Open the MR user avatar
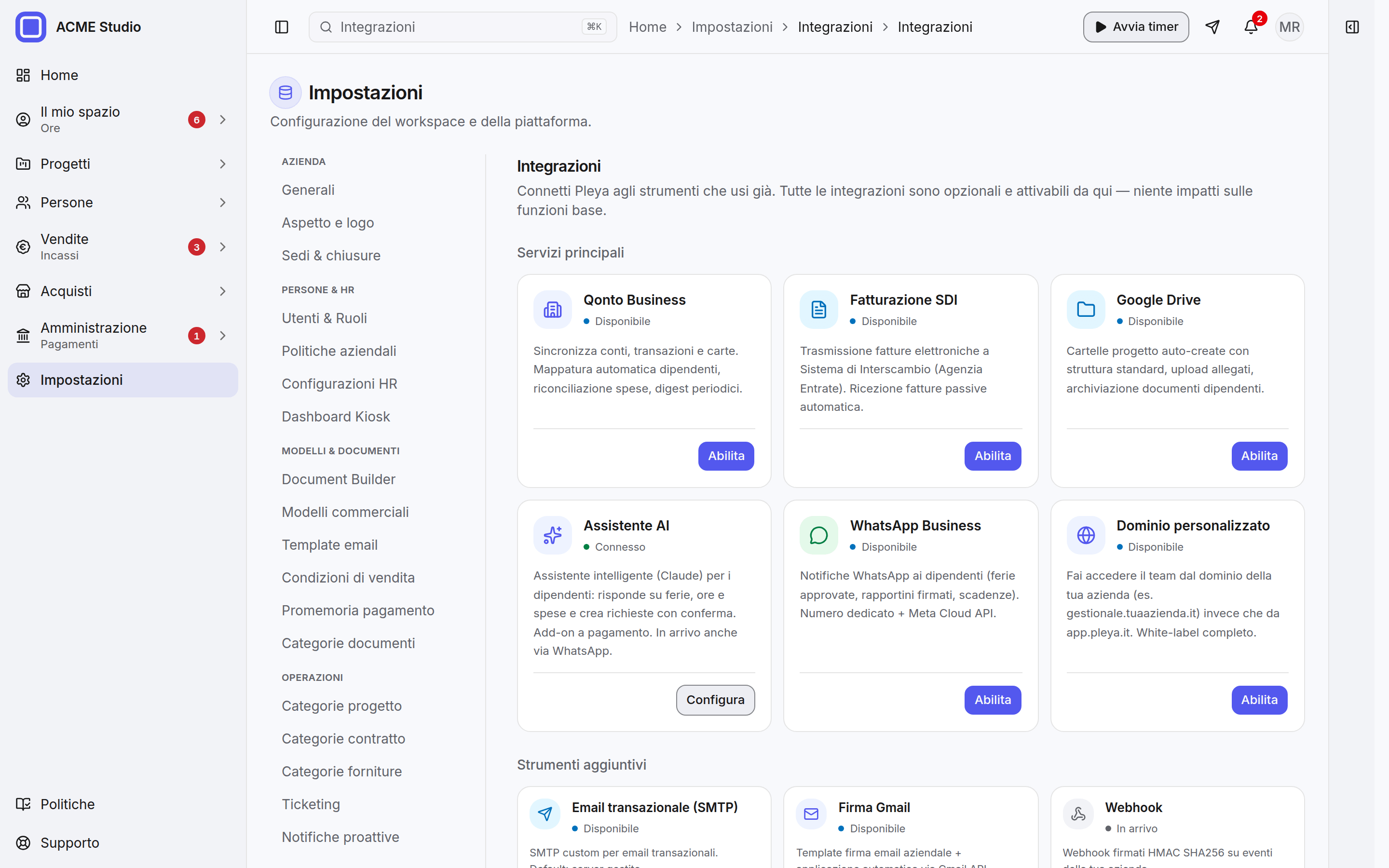The height and width of the screenshot is (868, 1389). click(x=1289, y=27)
